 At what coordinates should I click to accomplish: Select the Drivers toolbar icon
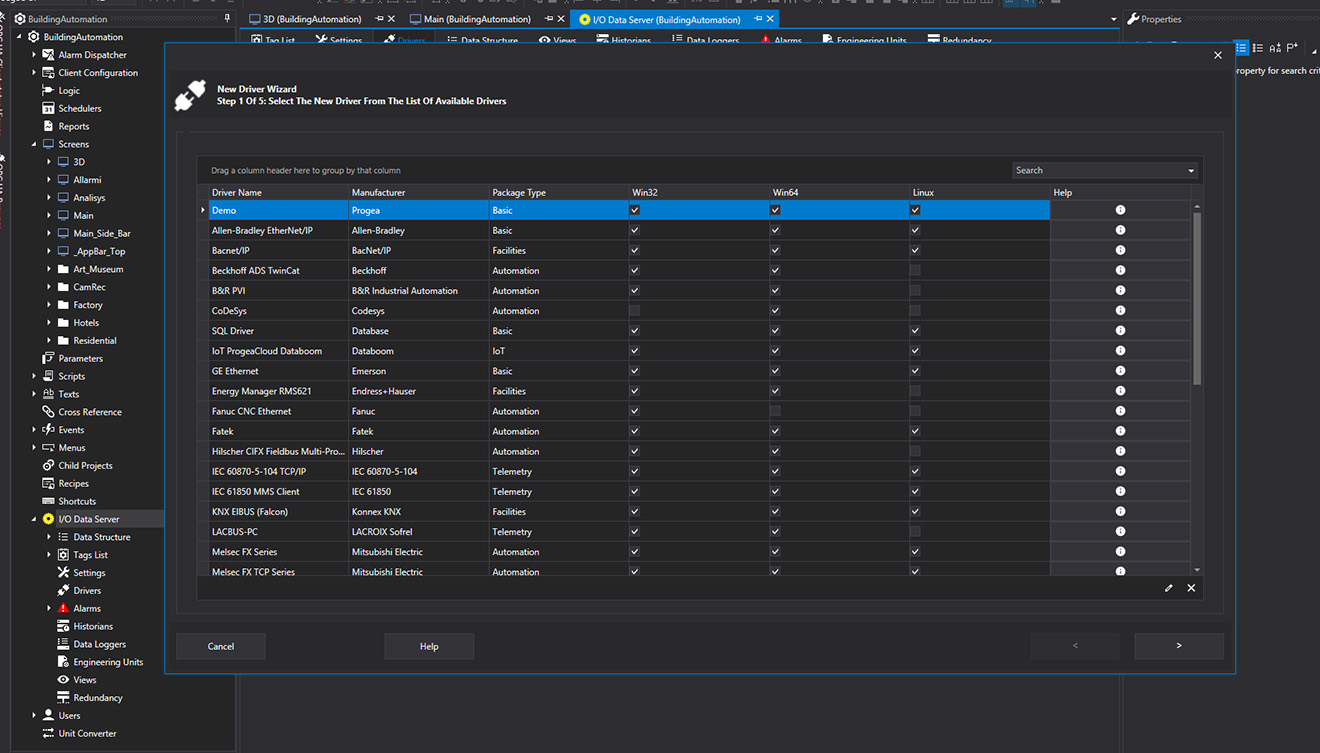point(404,40)
